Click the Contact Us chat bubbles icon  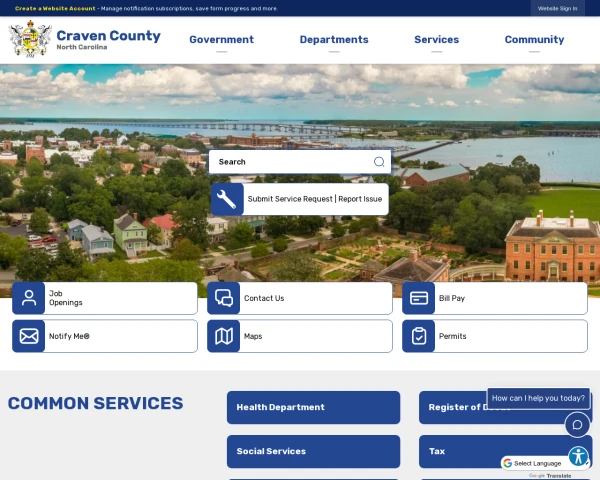223,298
